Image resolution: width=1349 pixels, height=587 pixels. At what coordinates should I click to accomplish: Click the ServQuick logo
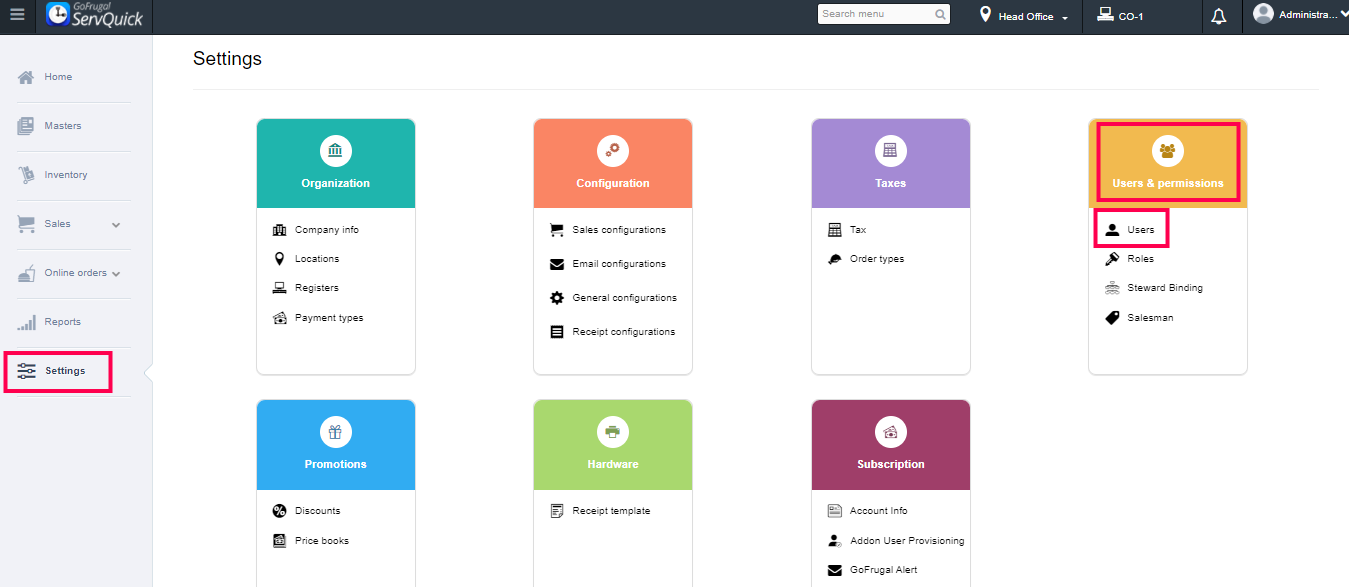tap(94, 15)
